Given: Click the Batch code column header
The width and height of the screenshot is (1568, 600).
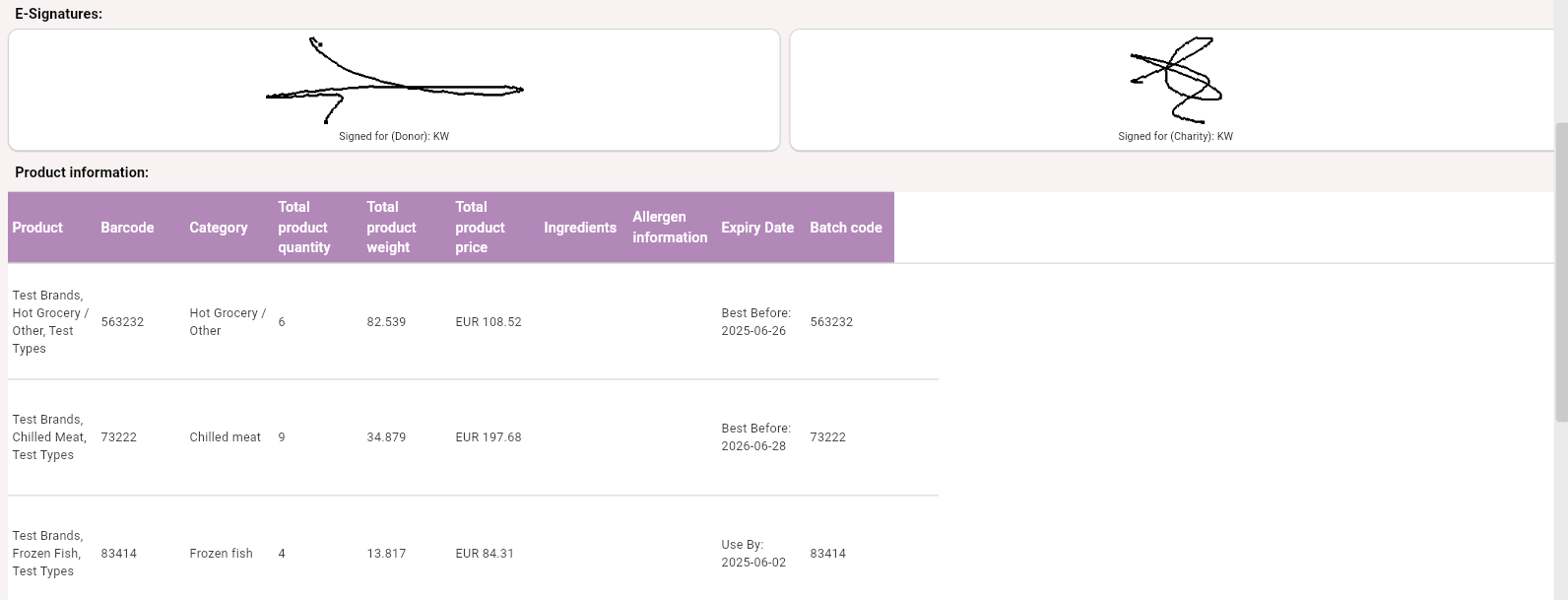Looking at the screenshot, I should [845, 228].
